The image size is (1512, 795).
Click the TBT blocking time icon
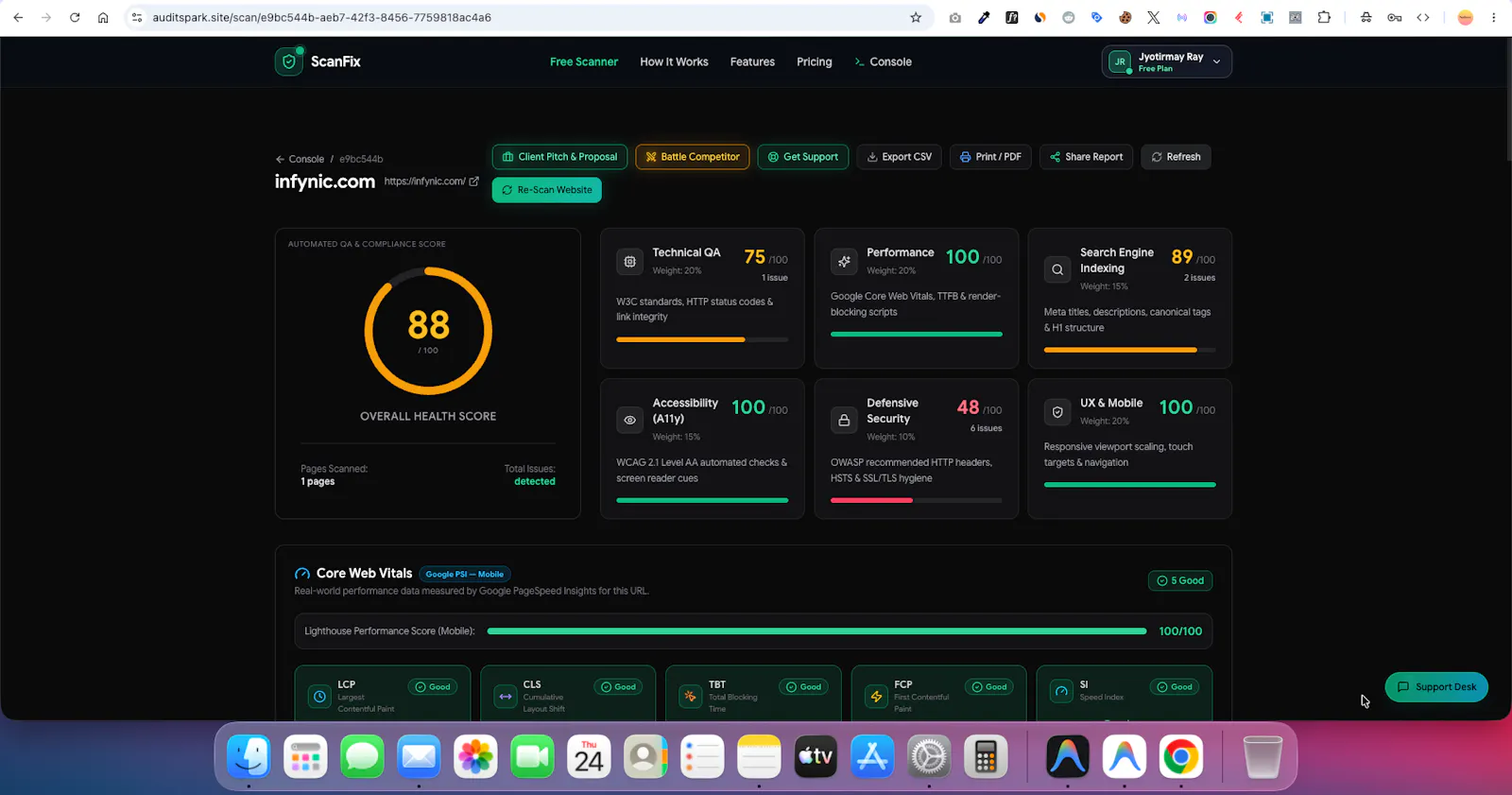pyautogui.click(x=691, y=697)
